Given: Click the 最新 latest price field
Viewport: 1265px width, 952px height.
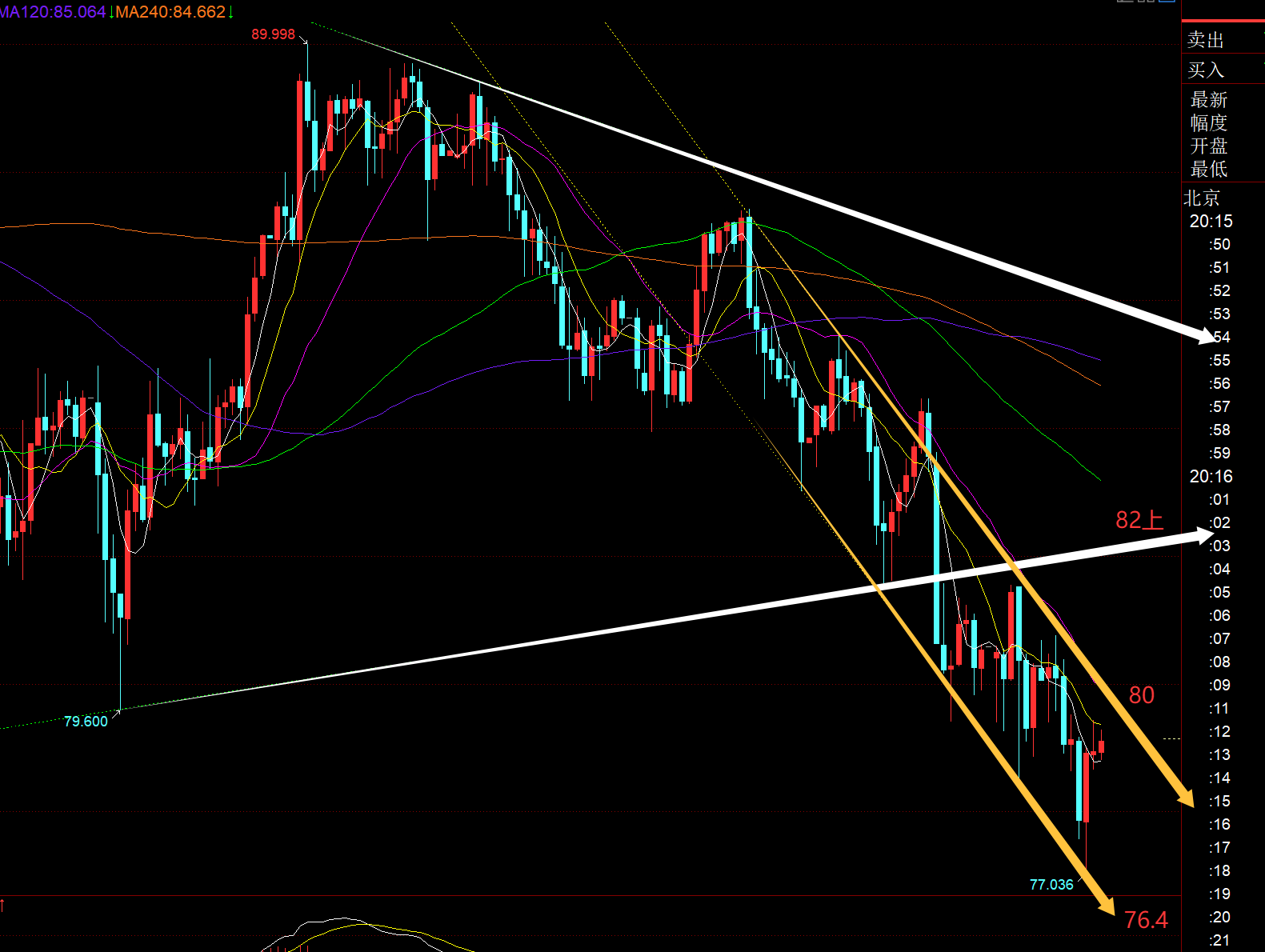Looking at the screenshot, I should click(x=1208, y=100).
